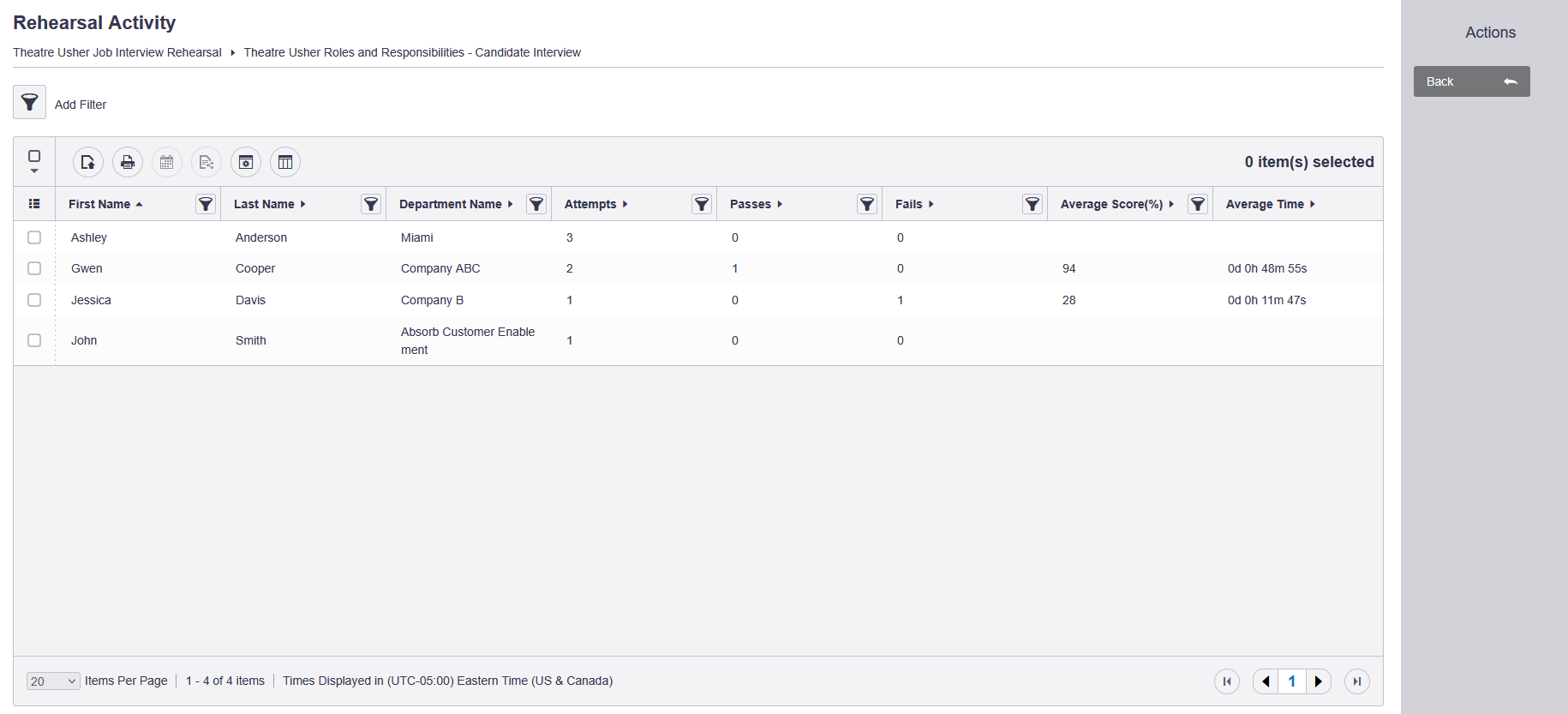
Task: Filter the Average Score(%) column
Action: (x=1198, y=204)
